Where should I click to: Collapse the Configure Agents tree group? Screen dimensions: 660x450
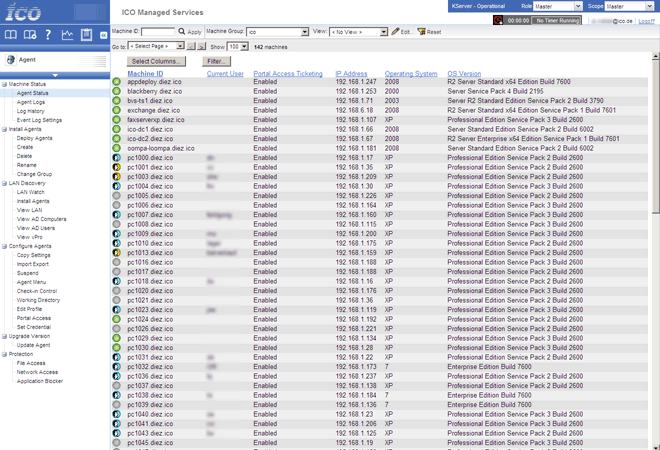4,246
